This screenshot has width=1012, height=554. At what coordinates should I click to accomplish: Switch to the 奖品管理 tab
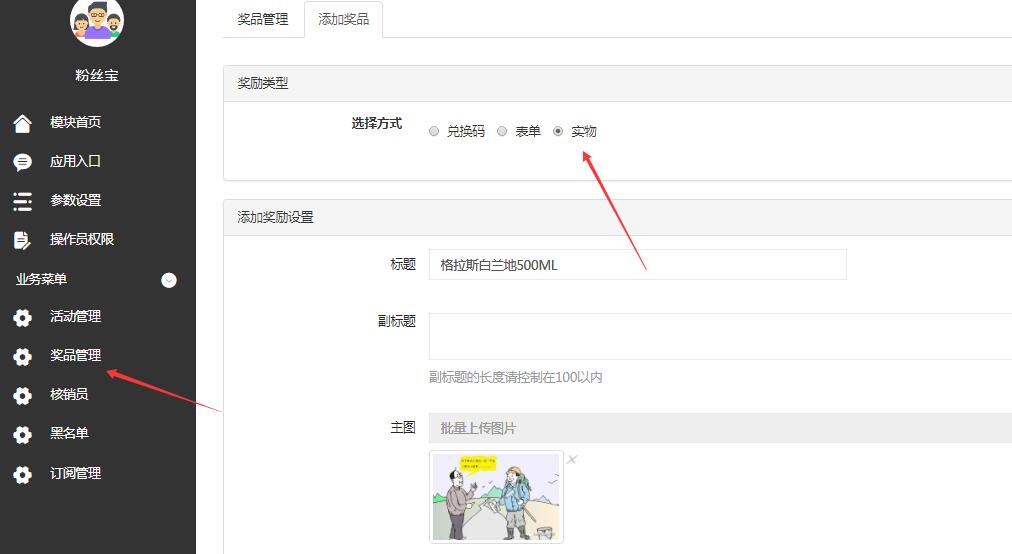(263, 19)
